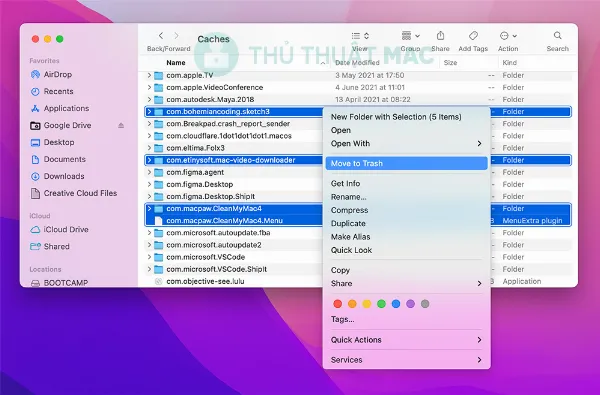
Task: Choose Tags… in context menu
Action: 406,319
